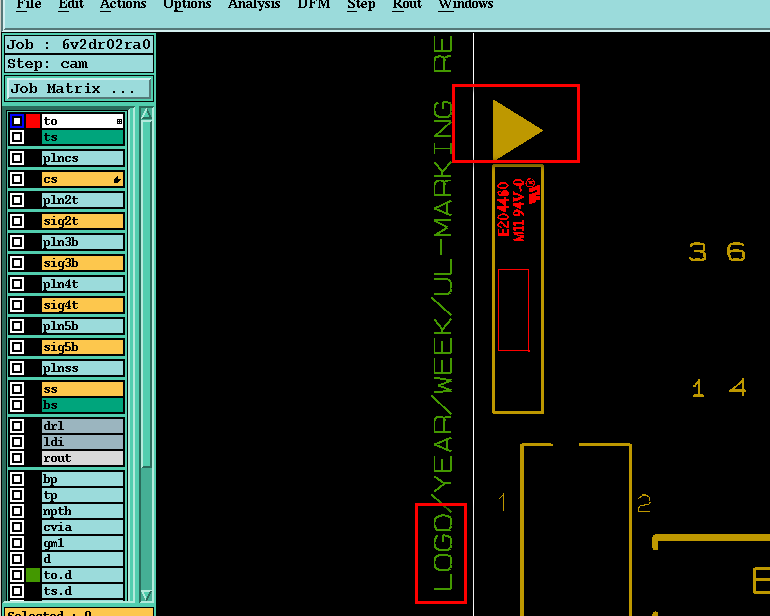Select the pln4t layer row

point(82,284)
